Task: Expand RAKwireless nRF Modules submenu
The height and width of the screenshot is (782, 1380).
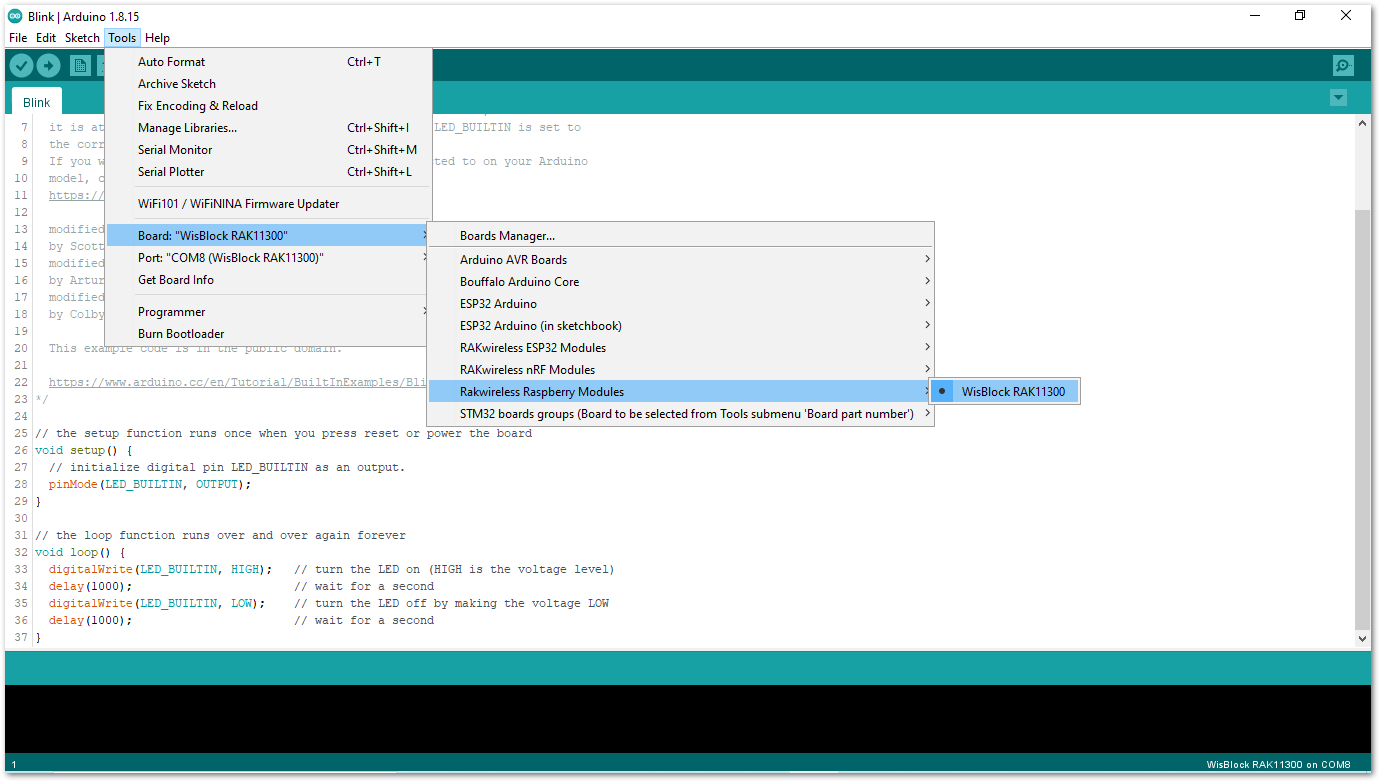Action: pos(681,370)
